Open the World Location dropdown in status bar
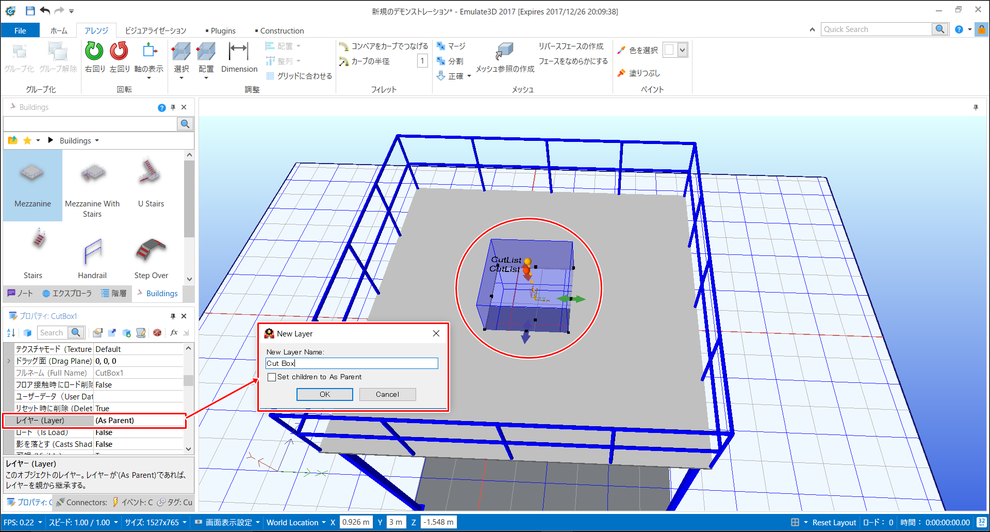The image size is (990, 532). tap(323, 523)
